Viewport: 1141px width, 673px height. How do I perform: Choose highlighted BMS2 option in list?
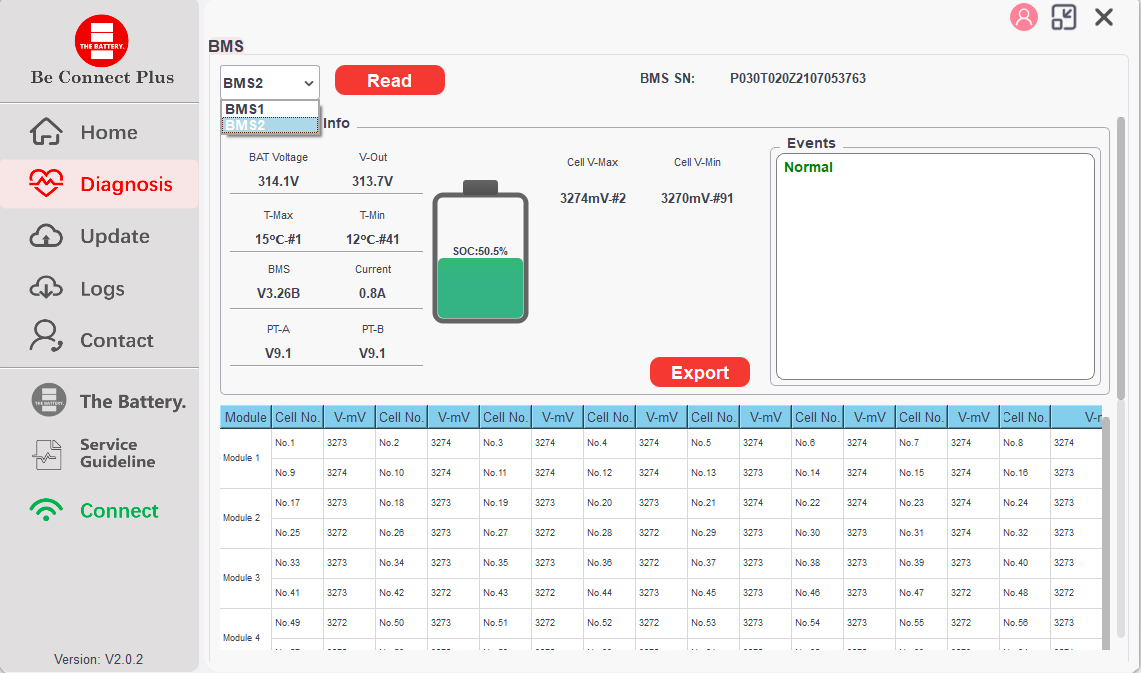coord(269,125)
